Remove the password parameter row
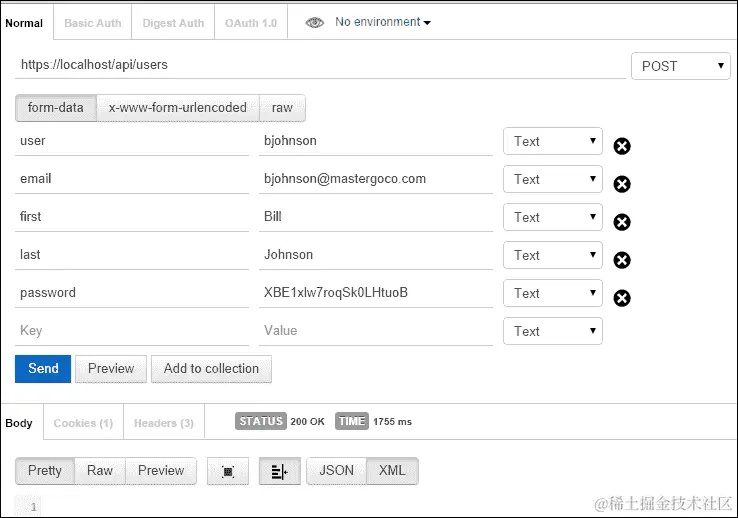 coord(622,298)
